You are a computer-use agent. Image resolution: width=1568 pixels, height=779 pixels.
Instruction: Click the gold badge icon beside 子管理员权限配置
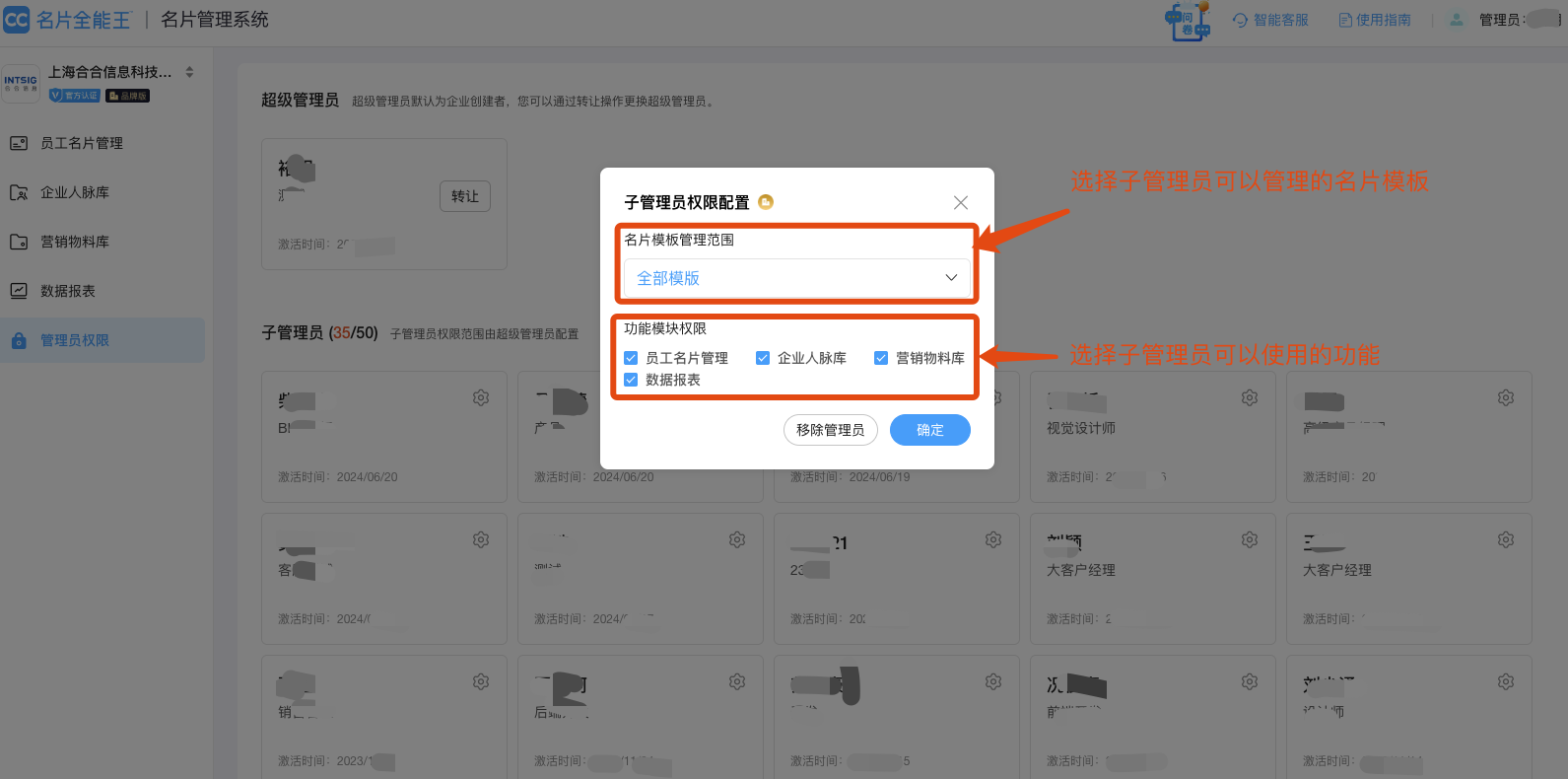[766, 202]
